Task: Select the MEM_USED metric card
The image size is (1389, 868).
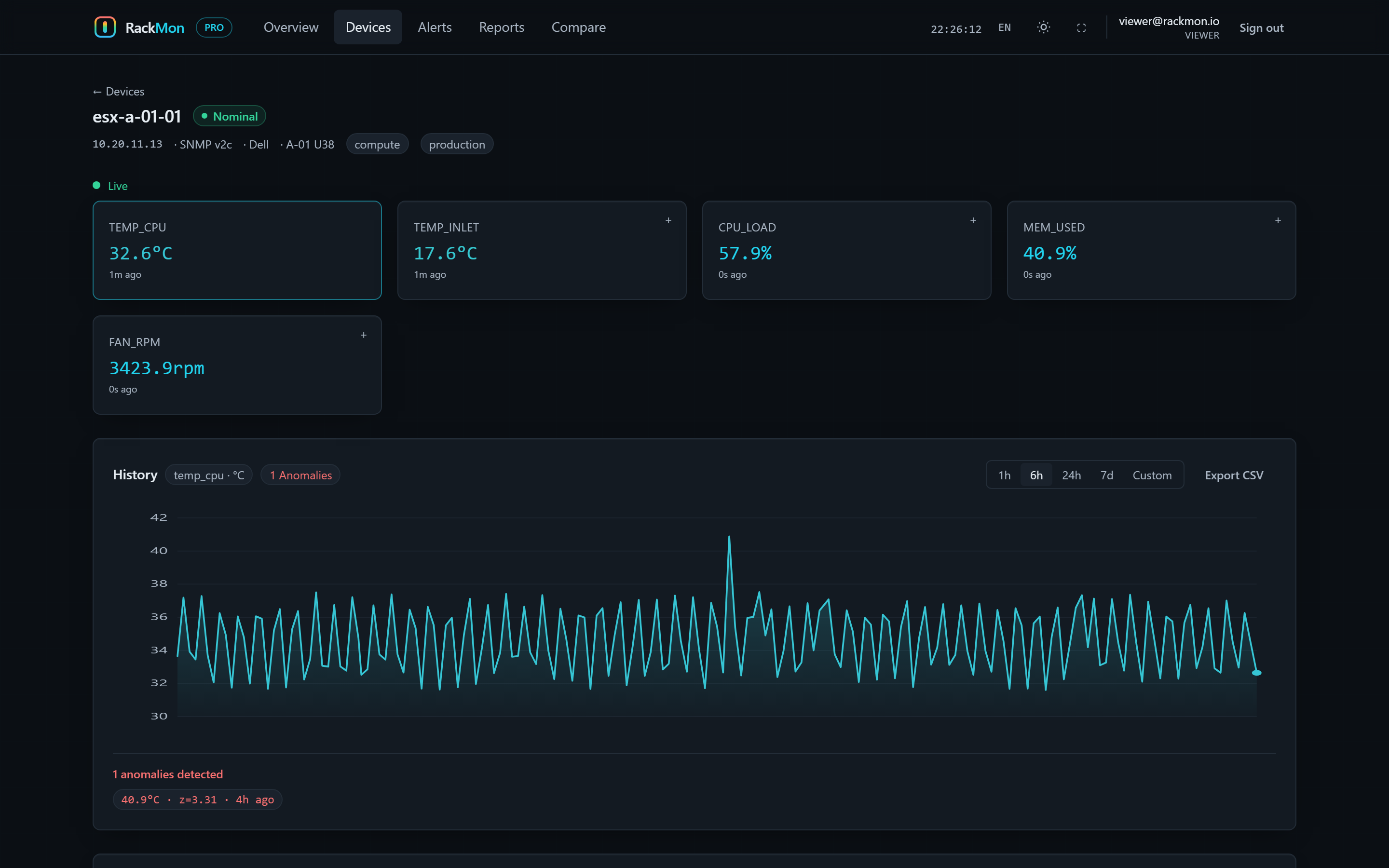Action: tap(1151, 250)
